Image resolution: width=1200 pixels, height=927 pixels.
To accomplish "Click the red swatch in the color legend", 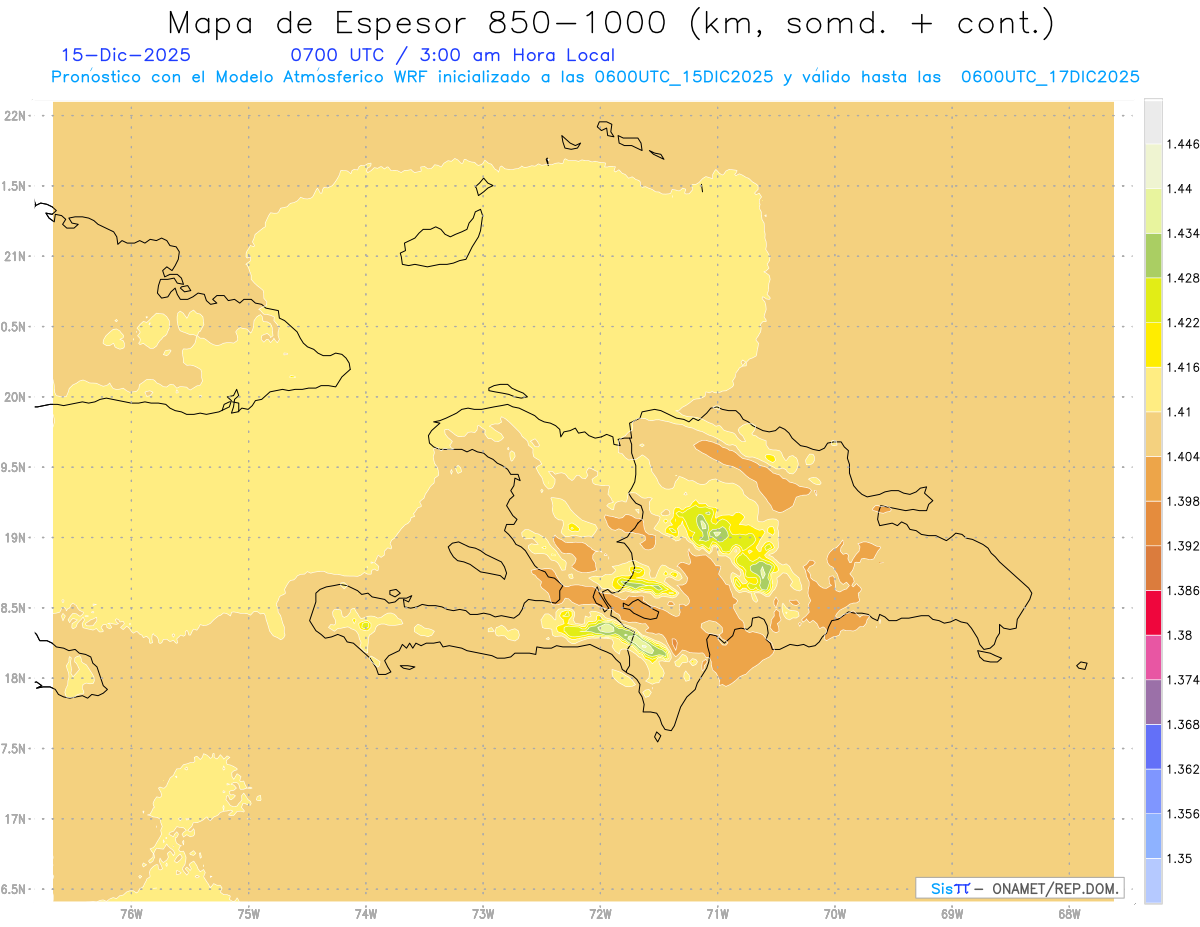I will (x=1153, y=612).
